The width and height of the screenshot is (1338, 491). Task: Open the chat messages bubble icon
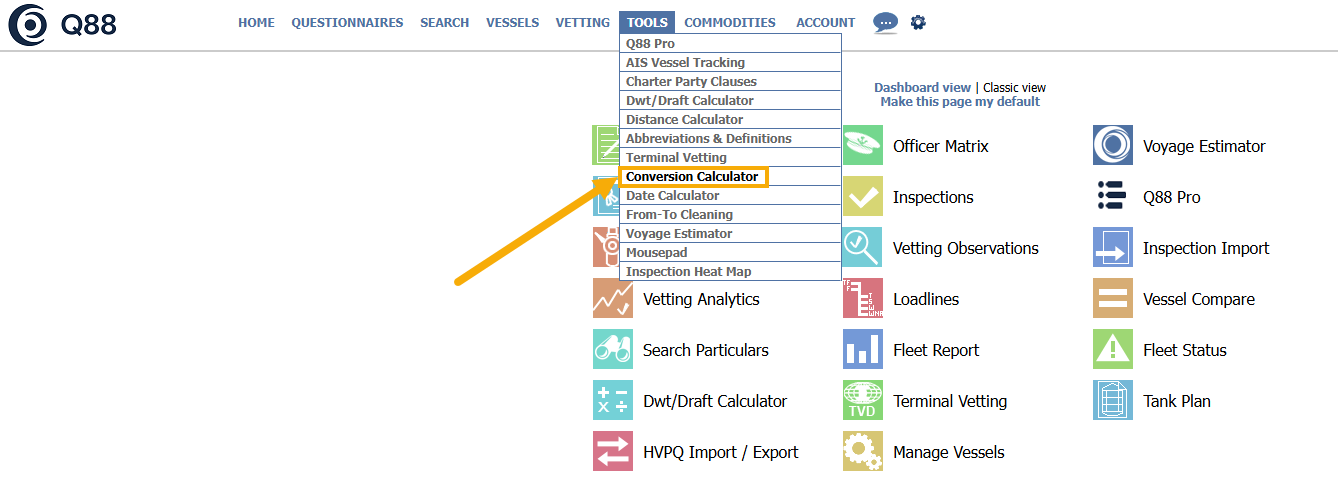point(885,22)
